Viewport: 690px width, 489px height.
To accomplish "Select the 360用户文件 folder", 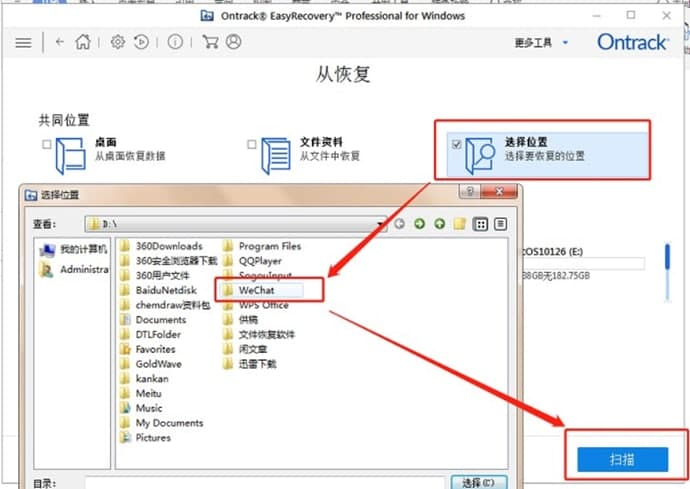I will pyautogui.click(x=154, y=276).
